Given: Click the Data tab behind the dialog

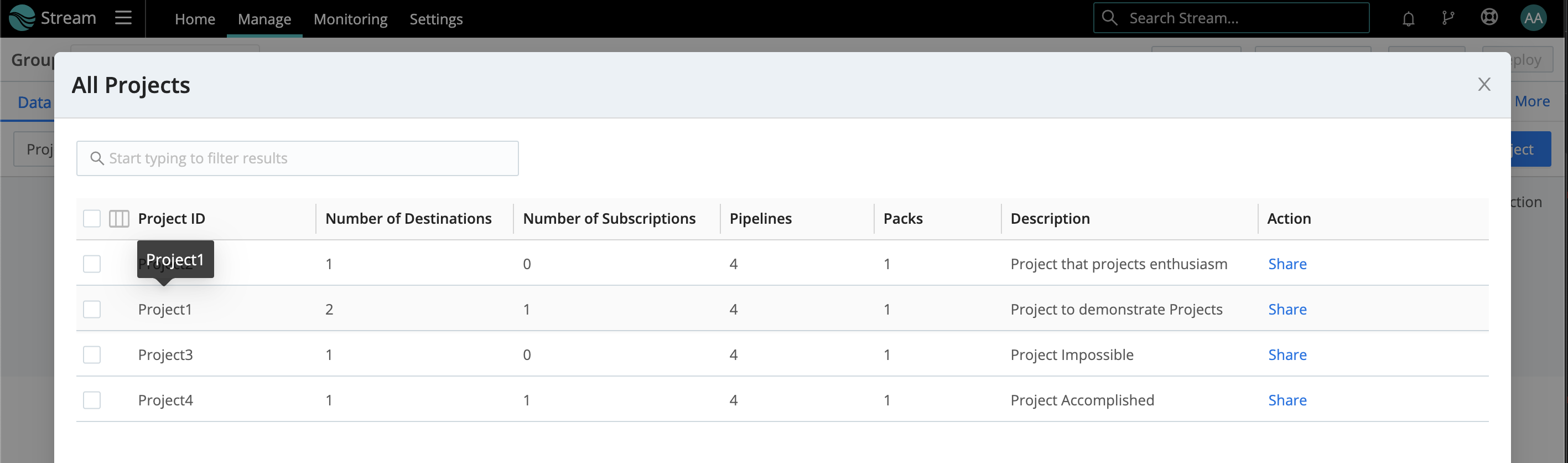Looking at the screenshot, I should (34, 102).
